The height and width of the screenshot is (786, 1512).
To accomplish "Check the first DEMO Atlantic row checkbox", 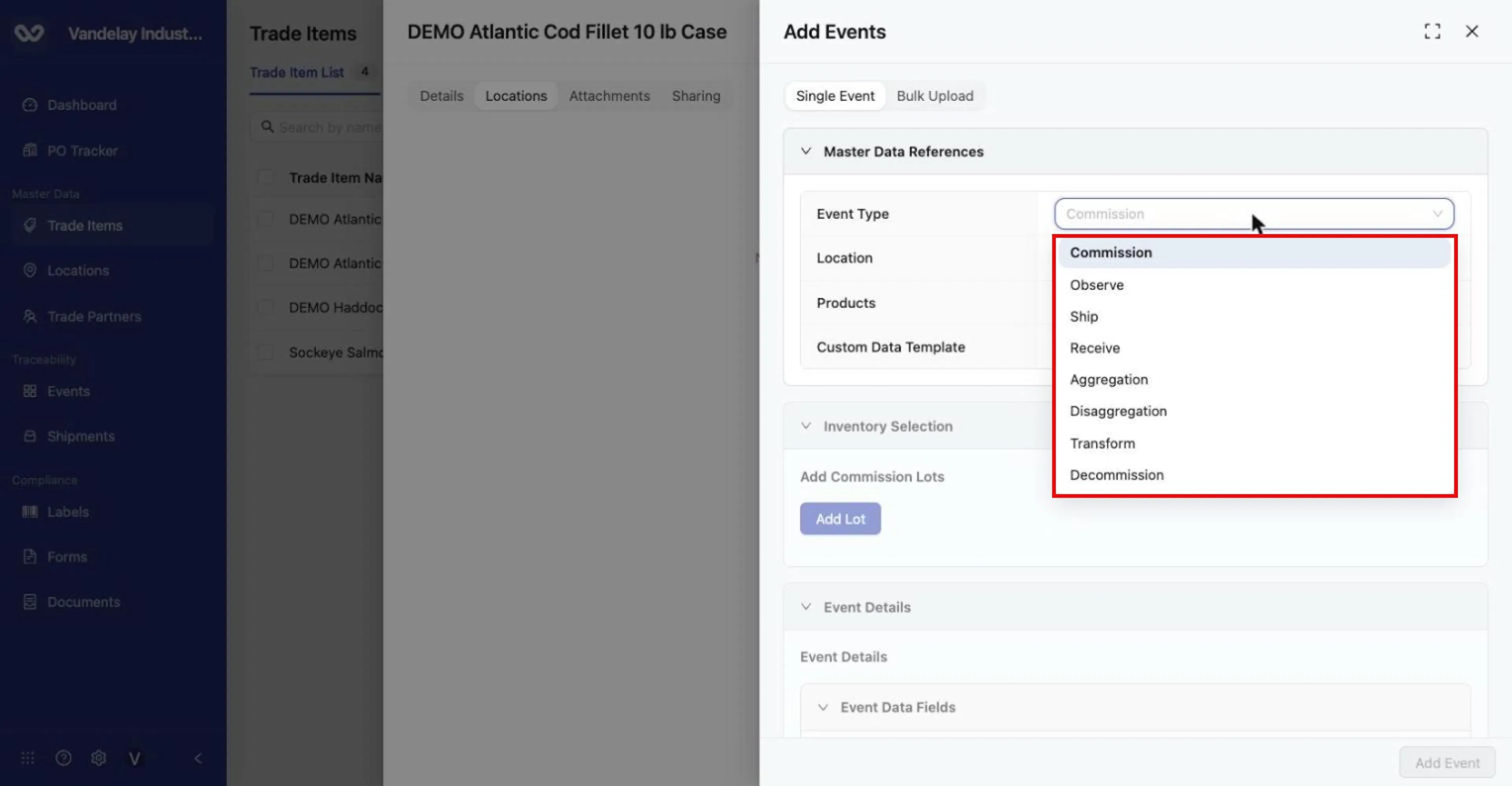I will [x=266, y=219].
